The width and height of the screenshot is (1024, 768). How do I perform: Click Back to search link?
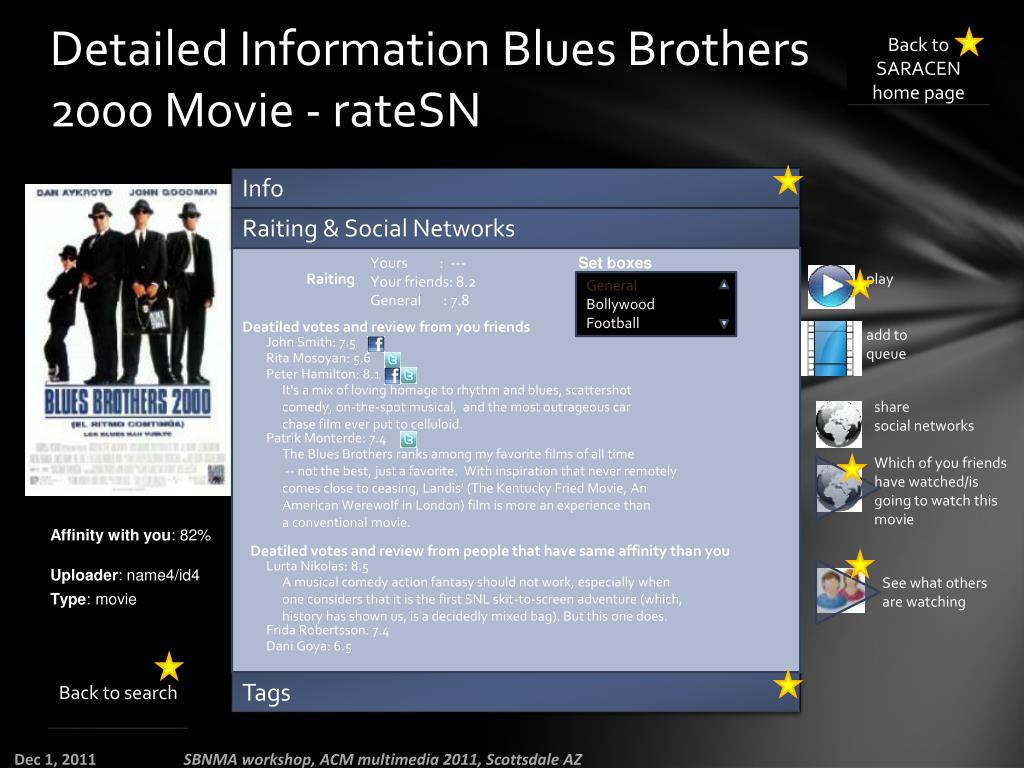118,693
